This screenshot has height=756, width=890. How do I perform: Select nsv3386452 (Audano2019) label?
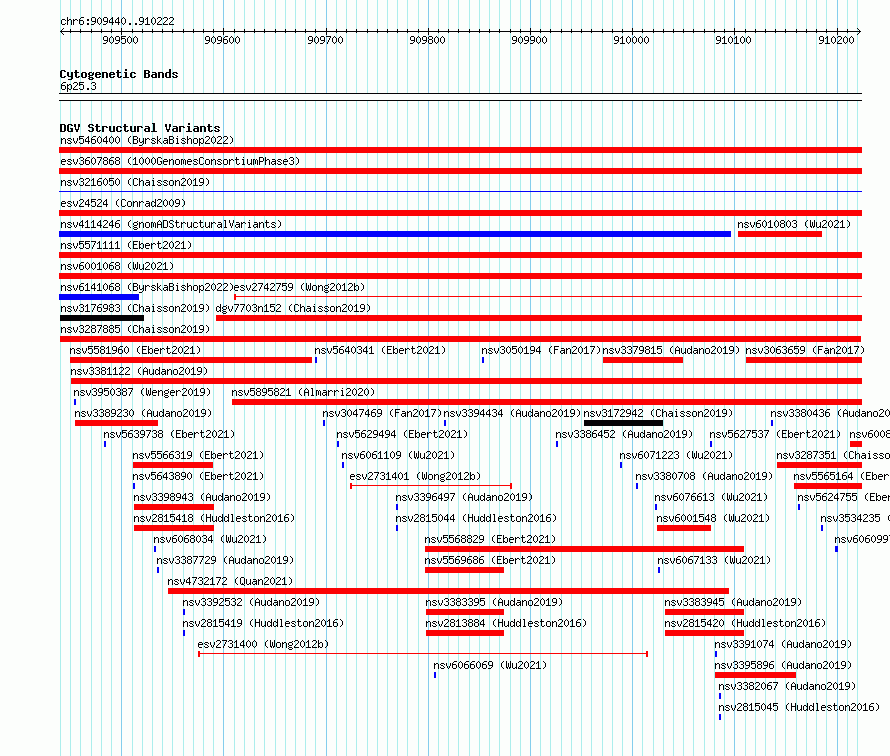point(624,434)
